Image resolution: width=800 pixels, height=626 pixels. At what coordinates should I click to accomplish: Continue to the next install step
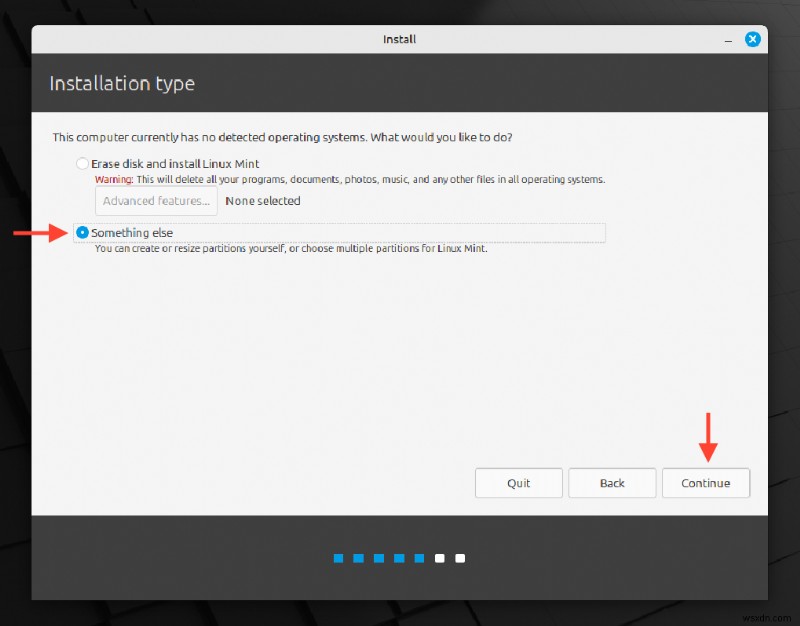[x=706, y=483]
